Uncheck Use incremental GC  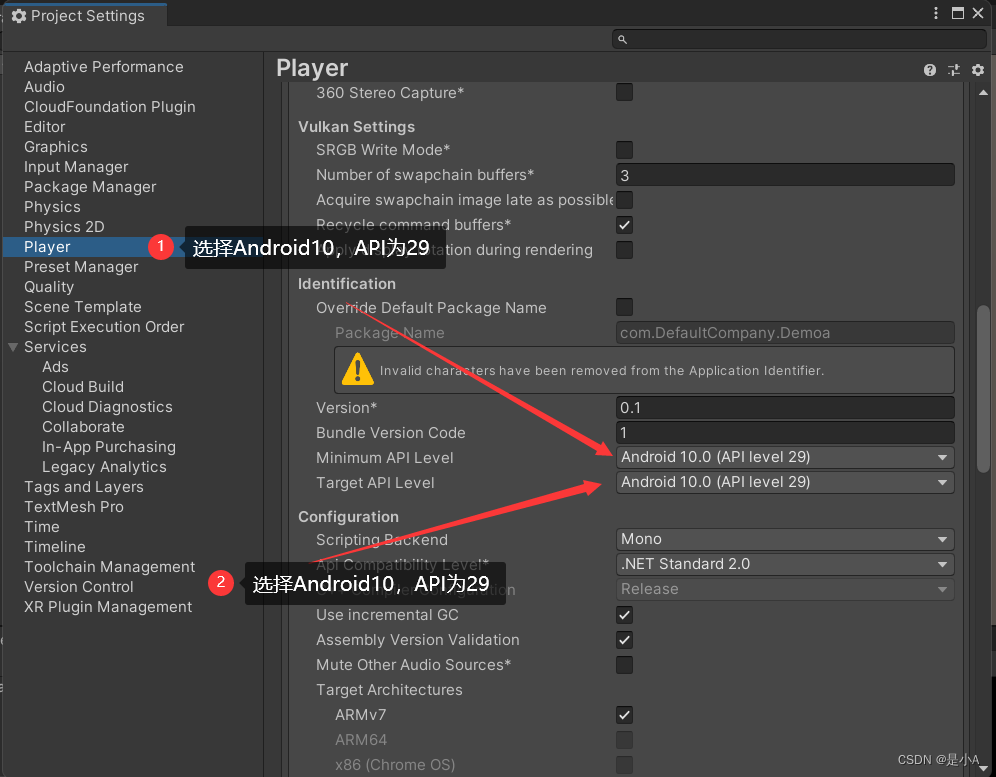click(624, 615)
